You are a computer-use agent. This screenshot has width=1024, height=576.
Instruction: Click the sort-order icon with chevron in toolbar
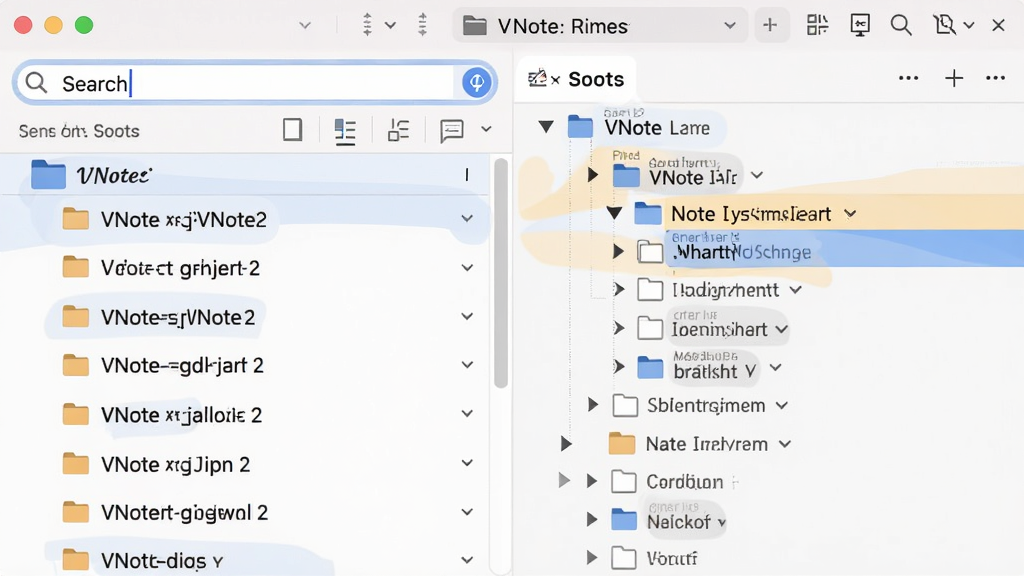click(378, 25)
